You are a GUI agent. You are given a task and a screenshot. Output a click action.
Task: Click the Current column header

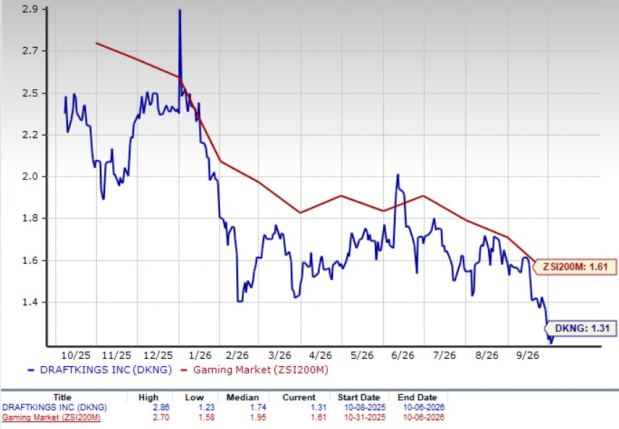coord(299,397)
